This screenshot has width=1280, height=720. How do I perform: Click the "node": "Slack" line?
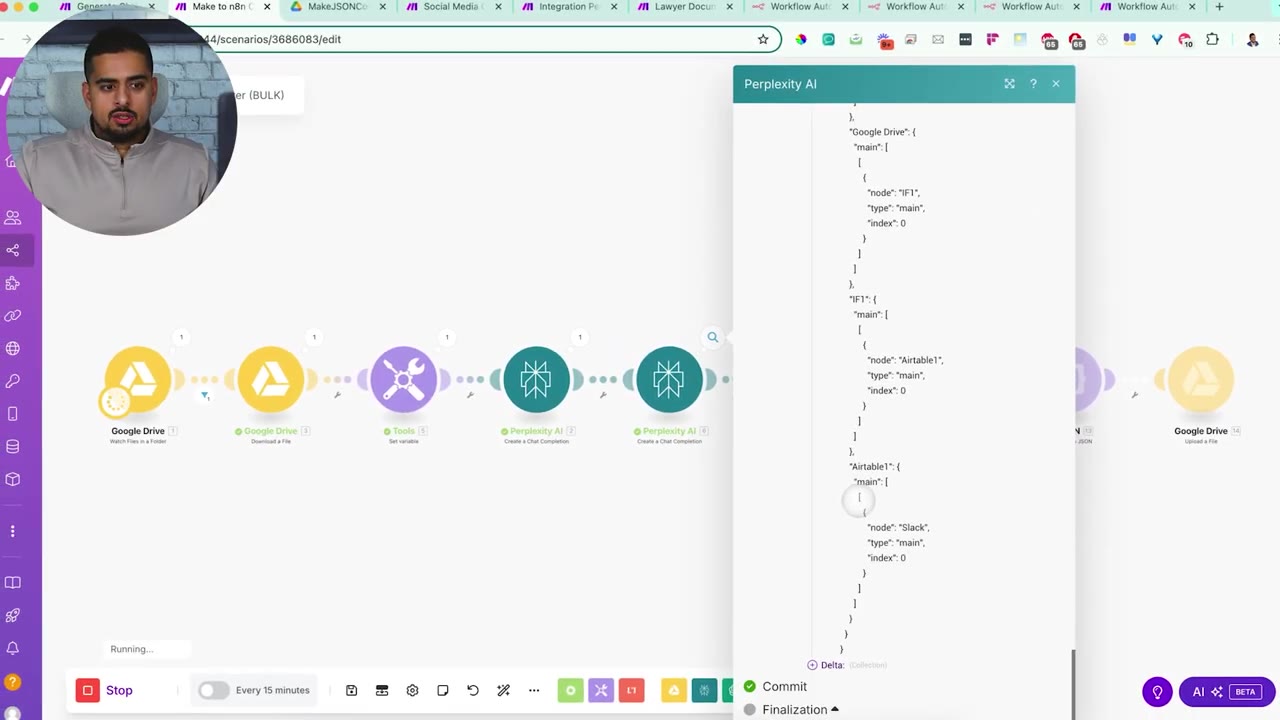coord(898,527)
